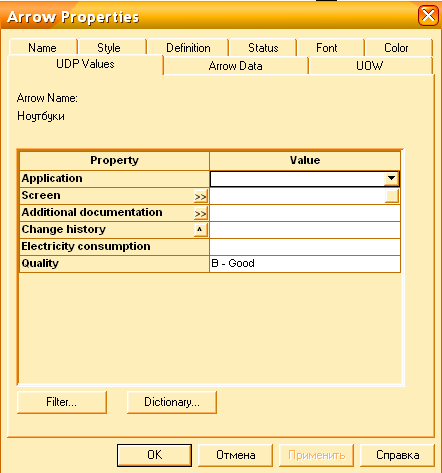Open help with the Справка button
This screenshot has width=442, height=473.
[398, 455]
